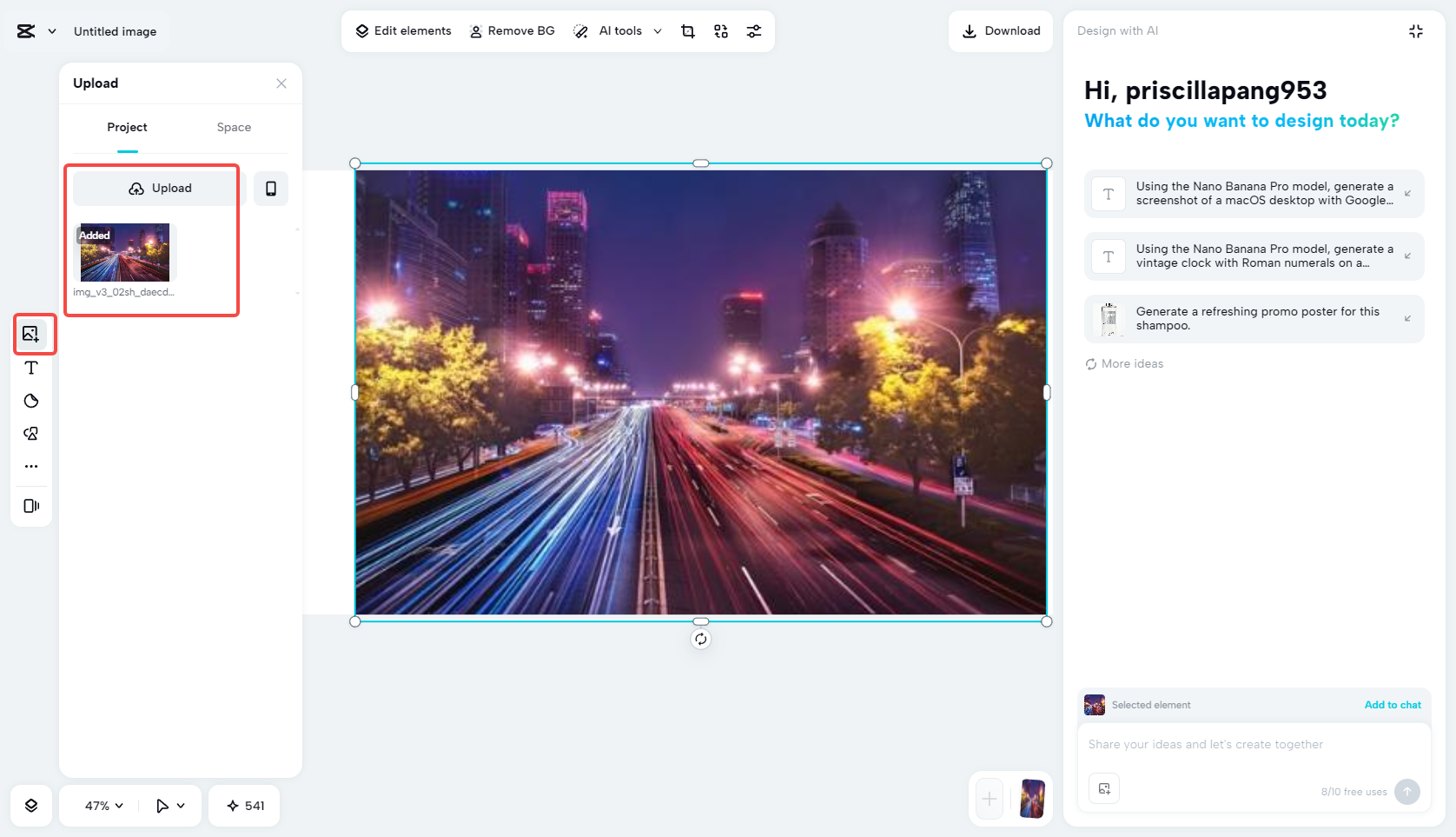Open the More tools ellipsis in the sidebar
1456x837 pixels.
pyautogui.click(x=30, y=466)
